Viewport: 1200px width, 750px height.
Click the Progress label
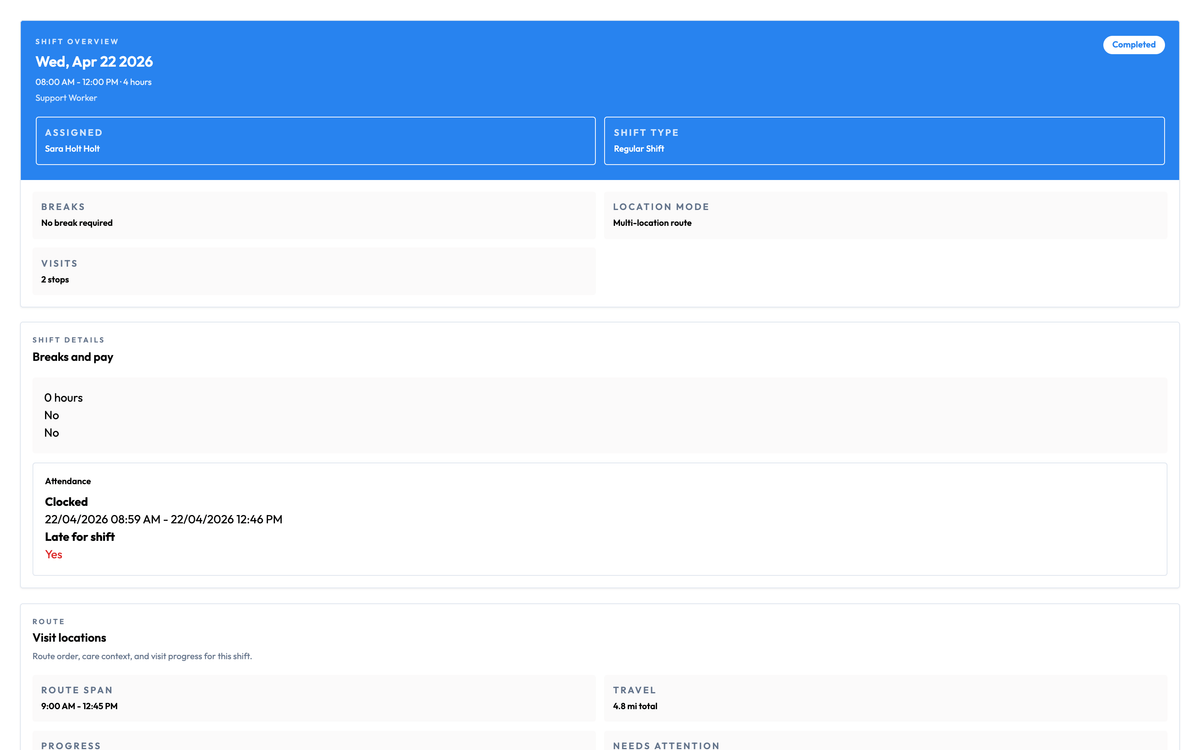tap(71, 746)
